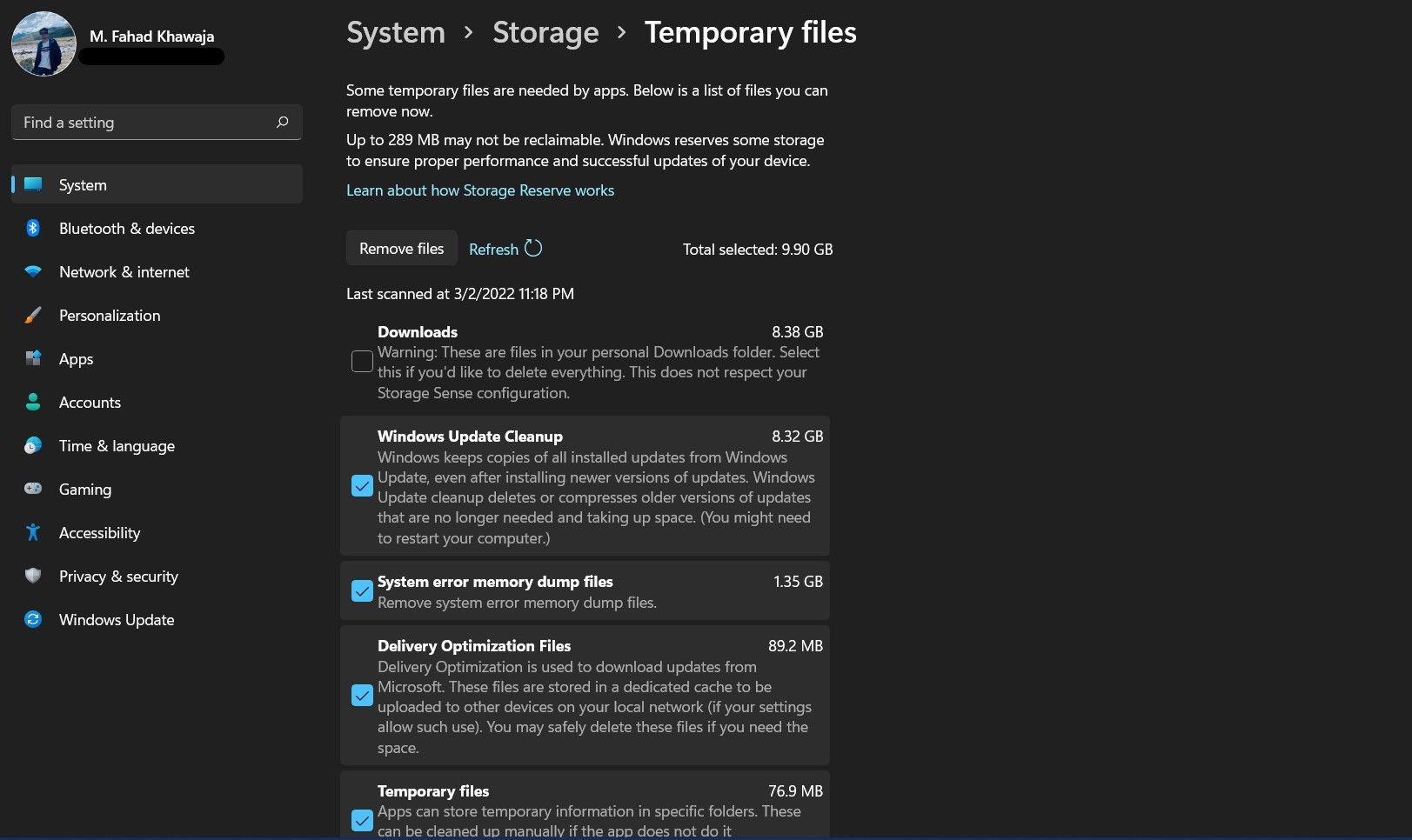
Task: Select the Time & language clock icon
Action: pos(33,445)
